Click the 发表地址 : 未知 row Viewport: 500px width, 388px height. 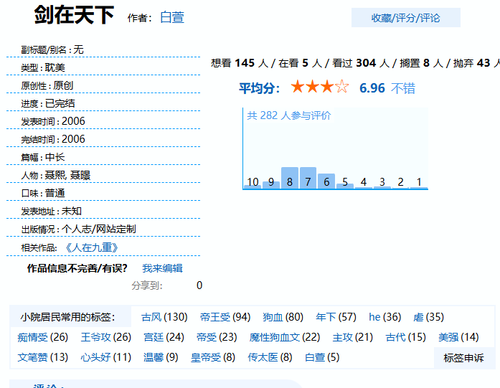103,211
